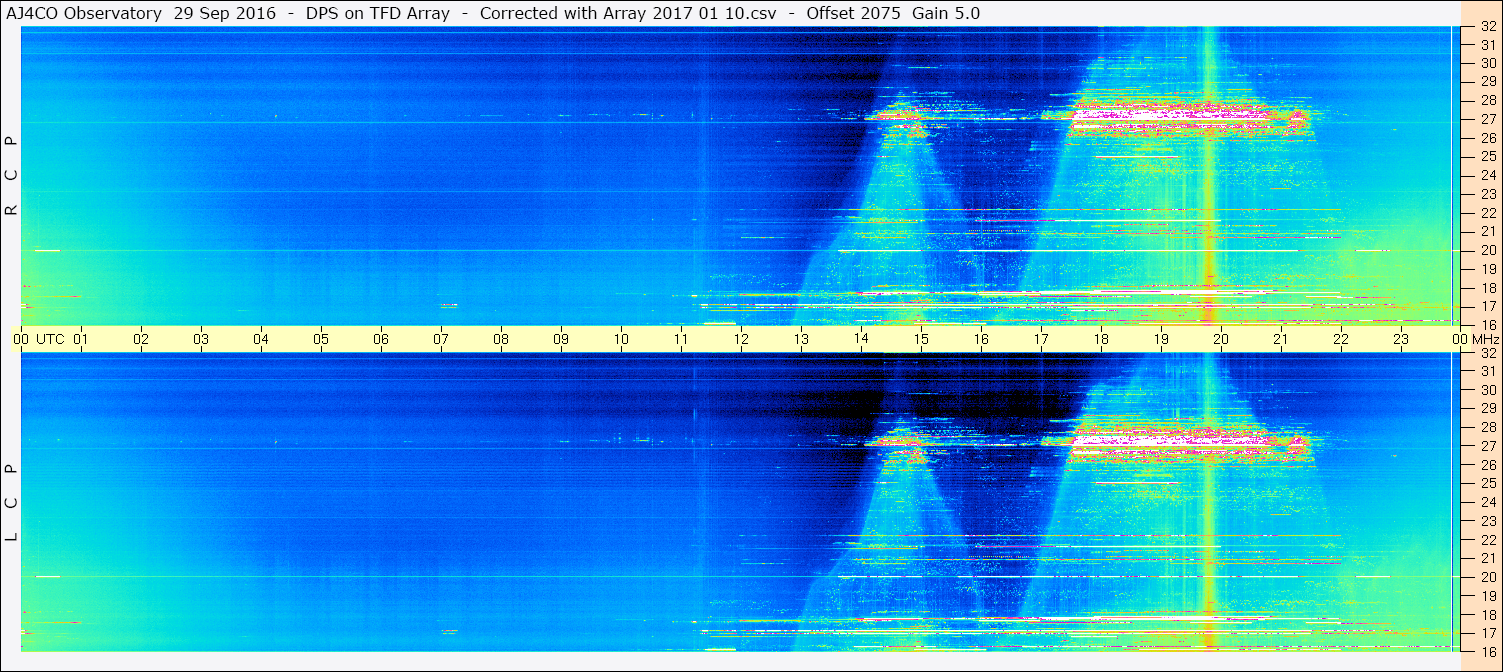The height and width of the screenshot is (672, 1503).
Task: Click the Gain 5.0 value in title
Action: (946, 13)
